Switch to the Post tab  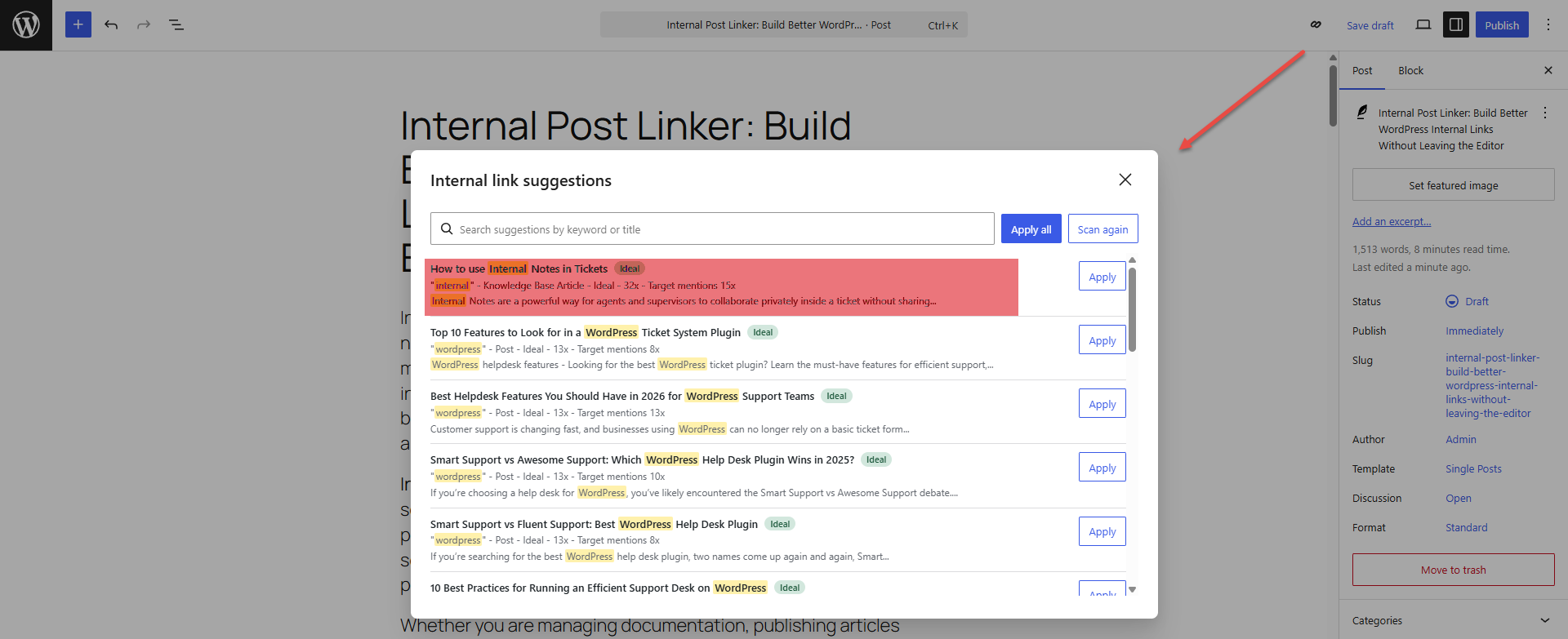click(x=1362, y=71)
